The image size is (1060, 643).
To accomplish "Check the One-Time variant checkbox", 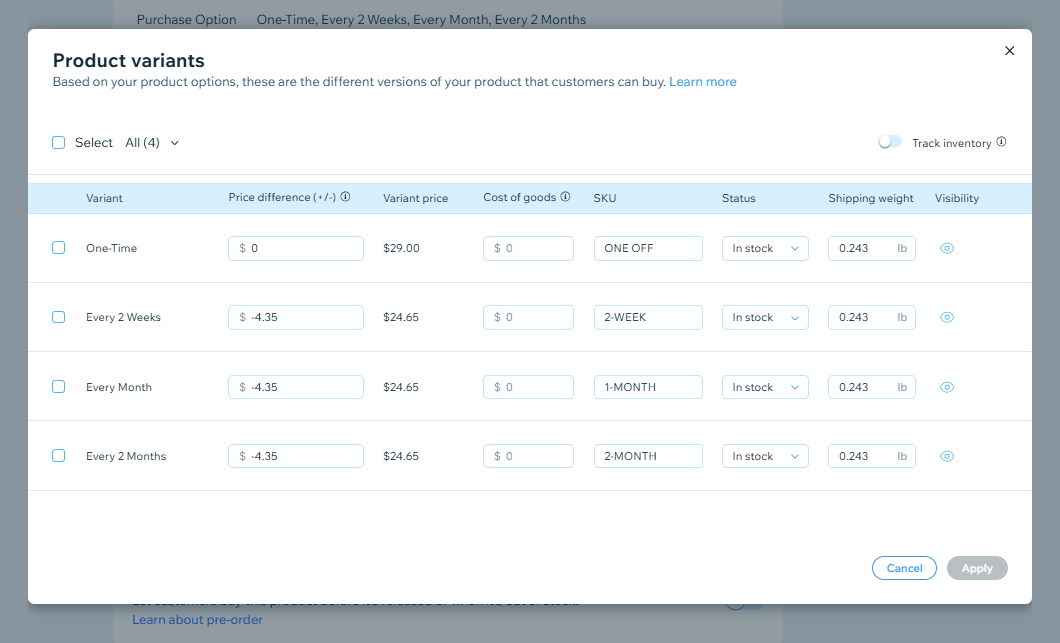I will pos(59,247).
